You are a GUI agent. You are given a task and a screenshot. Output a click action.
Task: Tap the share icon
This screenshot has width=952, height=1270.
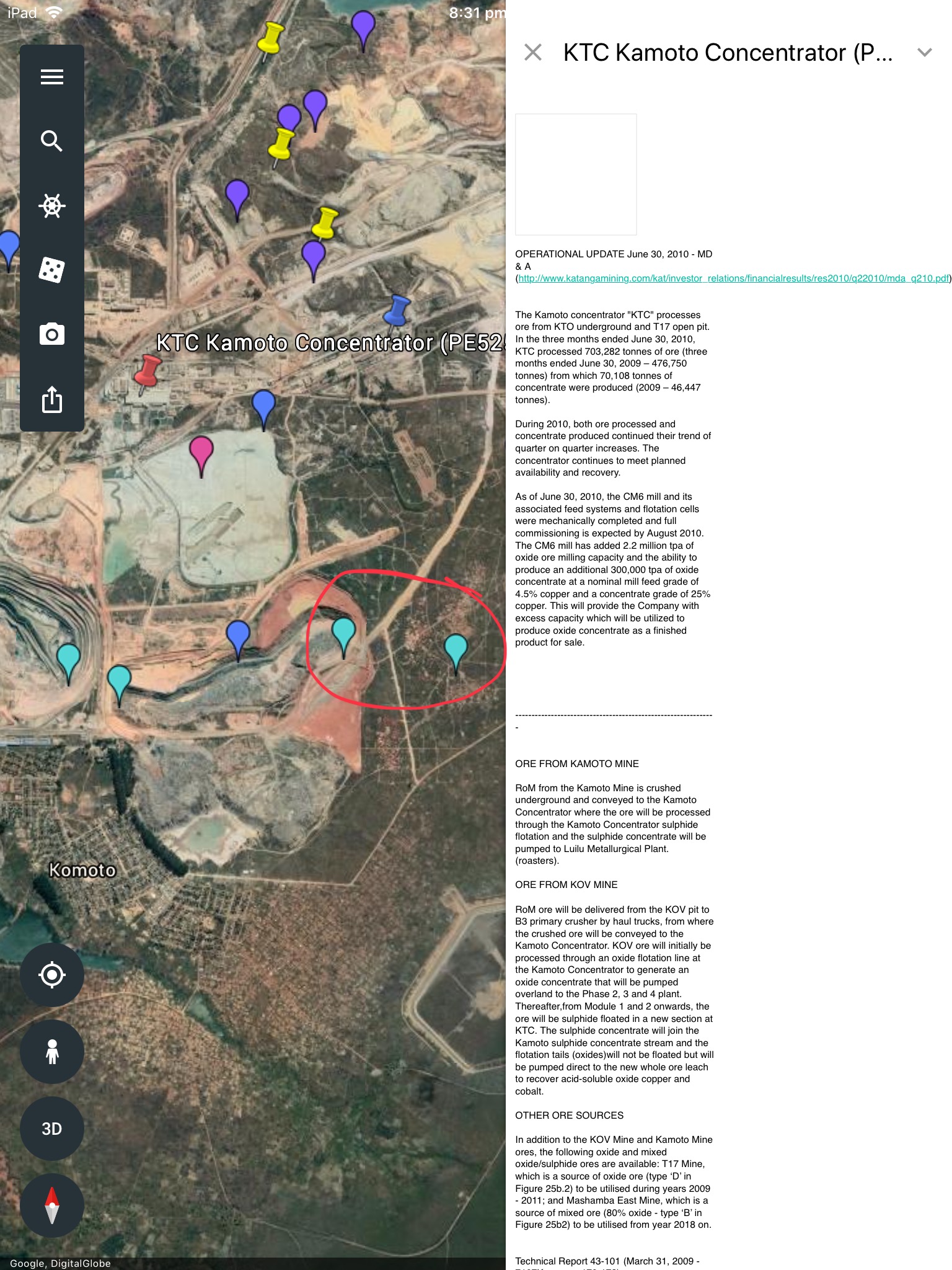[x=52, y=399]
